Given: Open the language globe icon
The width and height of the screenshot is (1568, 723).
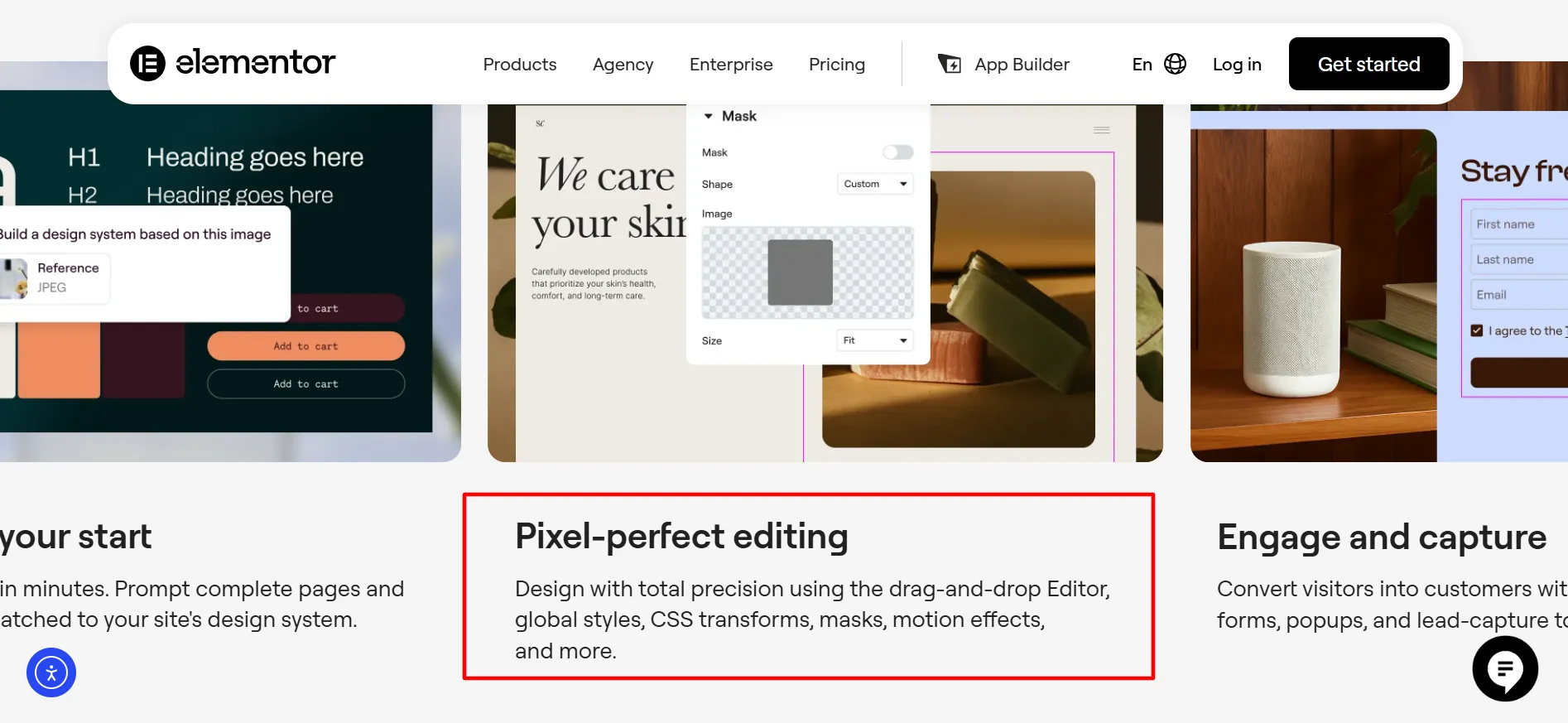Looking at the screenshot, I should coord(1175,64).
